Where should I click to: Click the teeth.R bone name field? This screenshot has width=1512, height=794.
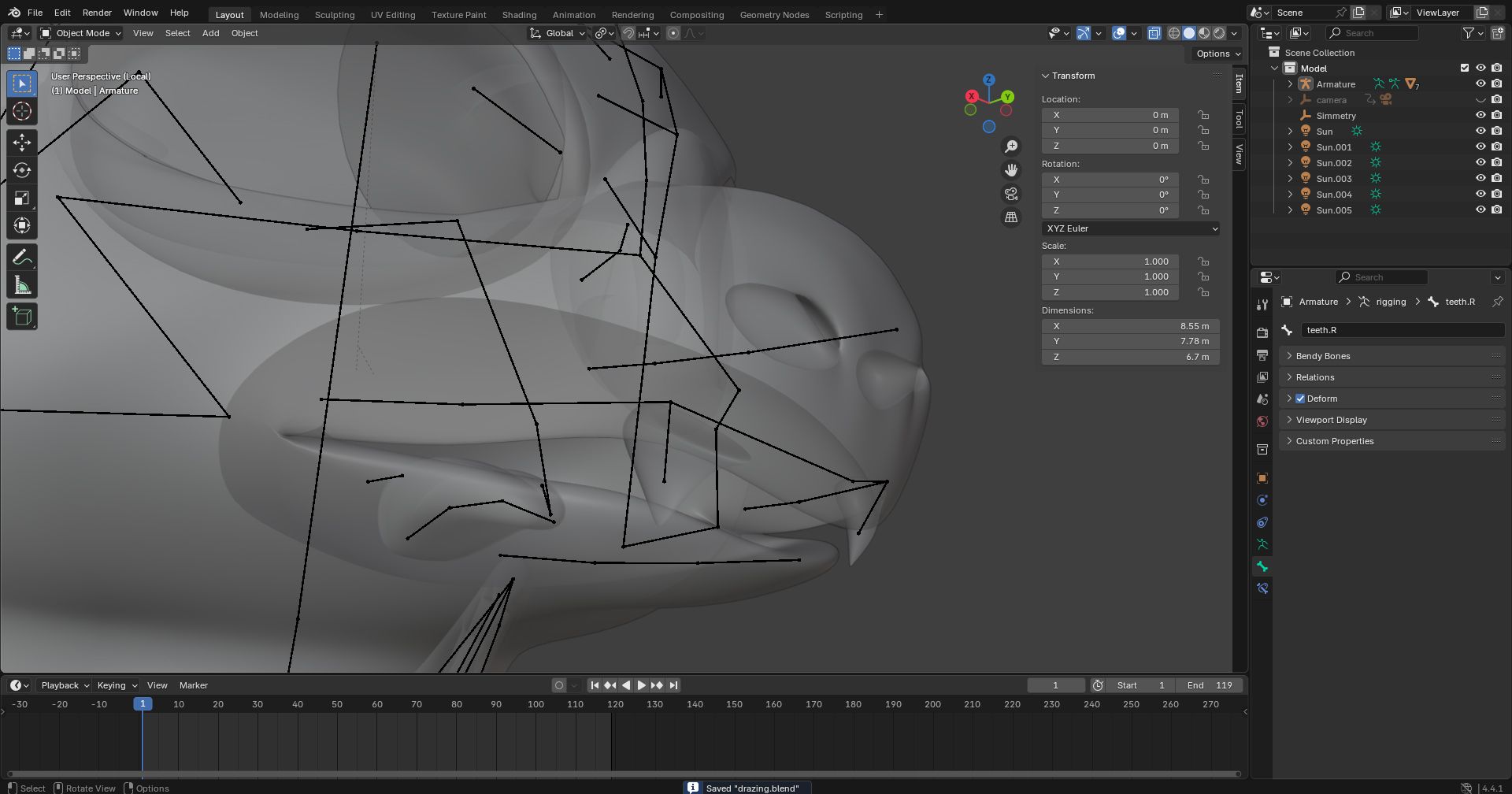pos(1402,330)
